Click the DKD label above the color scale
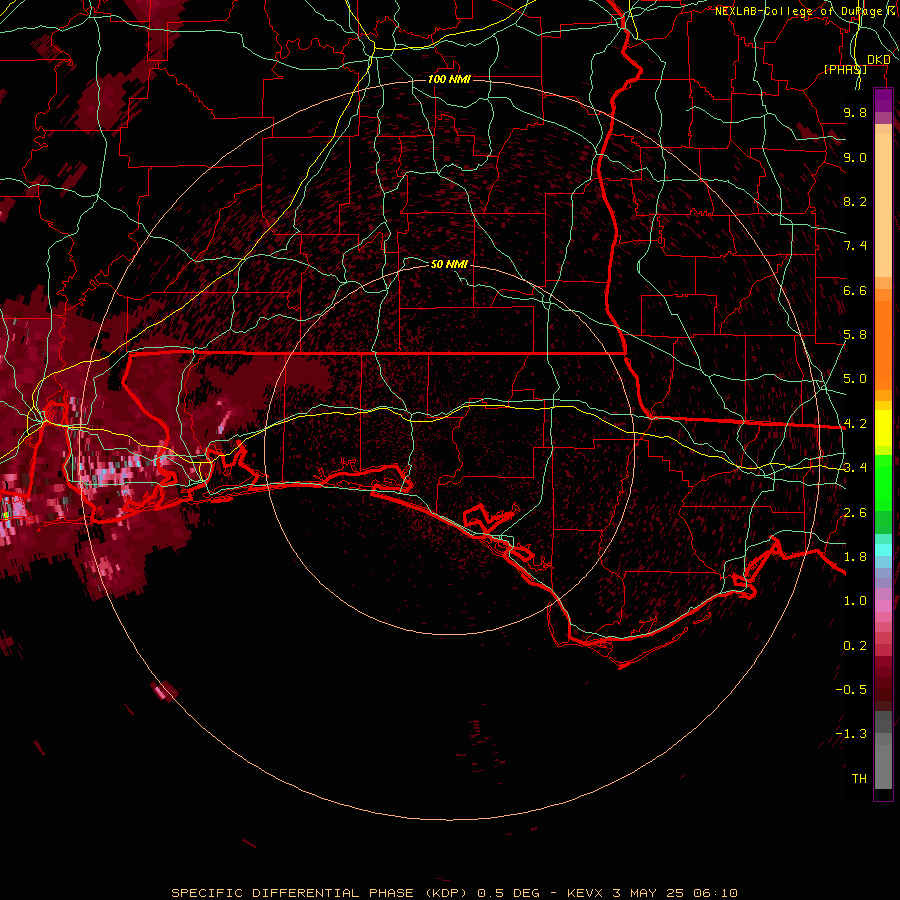 [x=879, y=60]
